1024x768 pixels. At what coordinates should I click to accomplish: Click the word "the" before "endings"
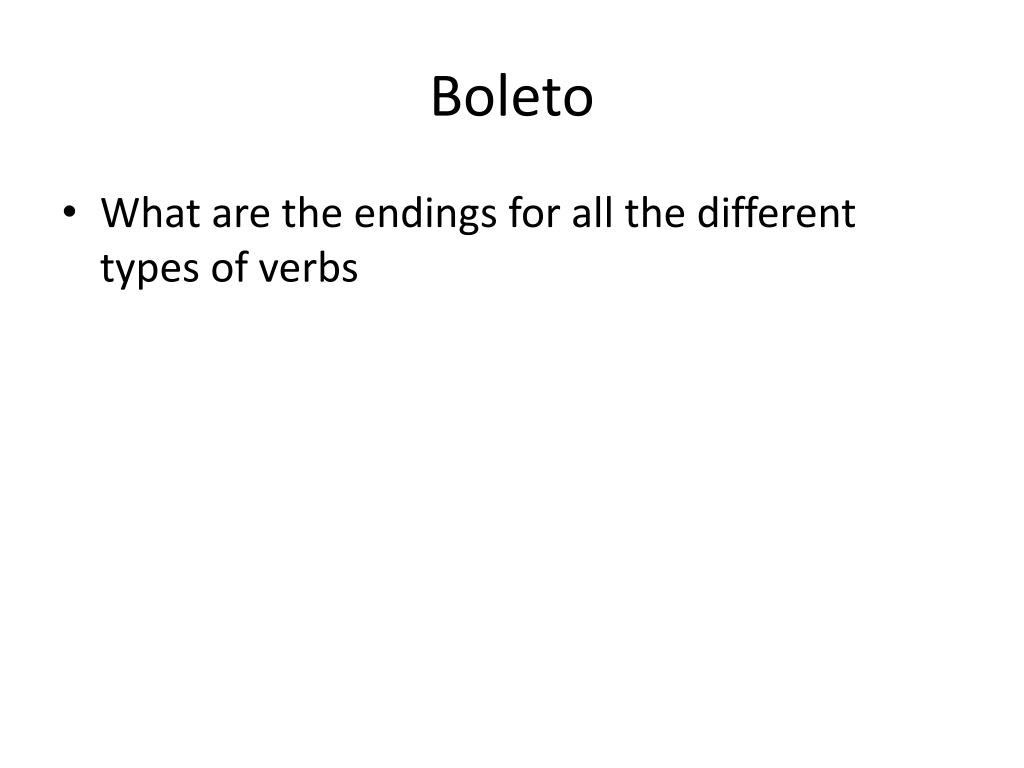[x=312, y=213]
